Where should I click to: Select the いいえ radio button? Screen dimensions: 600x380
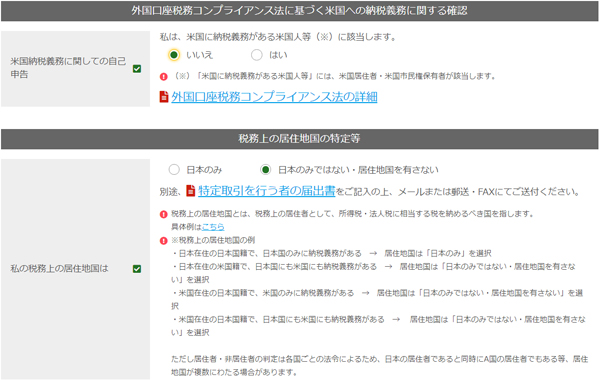(x=174, y=55)
